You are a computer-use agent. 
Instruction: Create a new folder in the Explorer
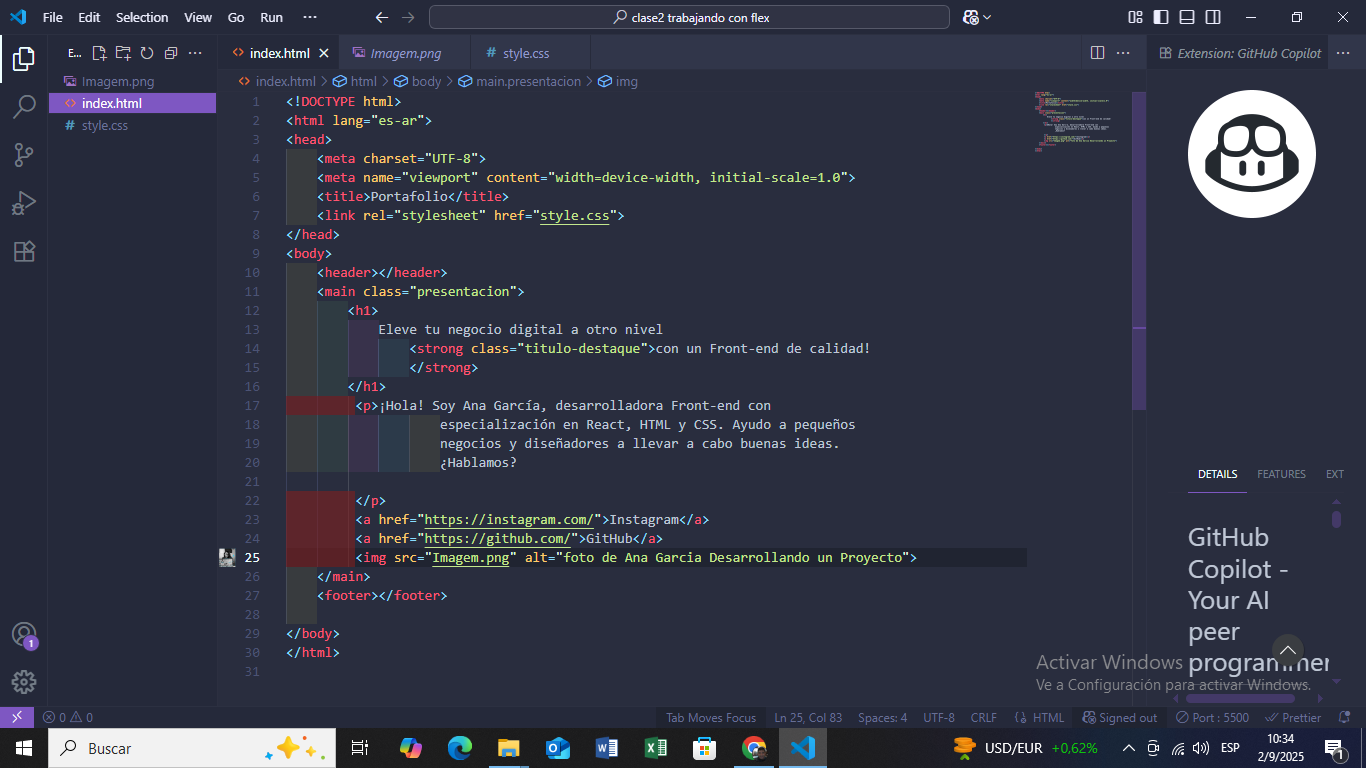point(123,53)
